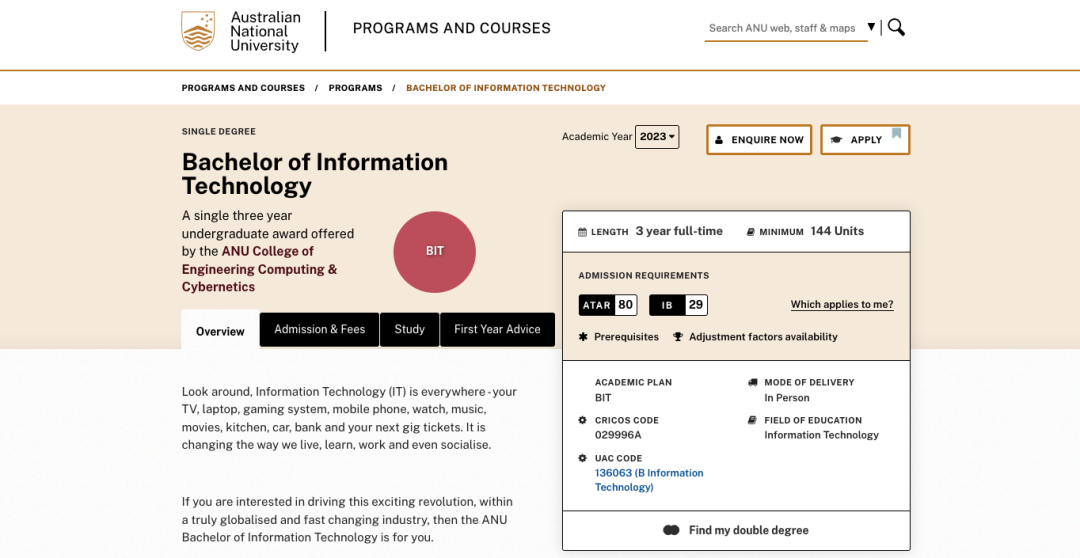
Task: Click the person icon in Enquire Now
Action: (719, 140)
